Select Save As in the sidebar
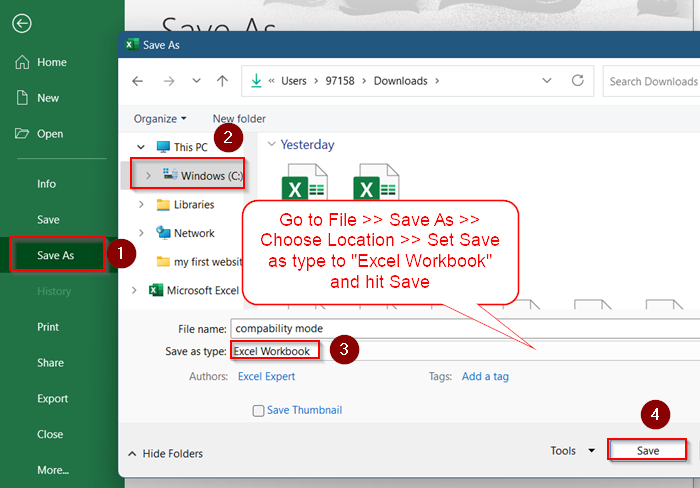 [56, 255]
